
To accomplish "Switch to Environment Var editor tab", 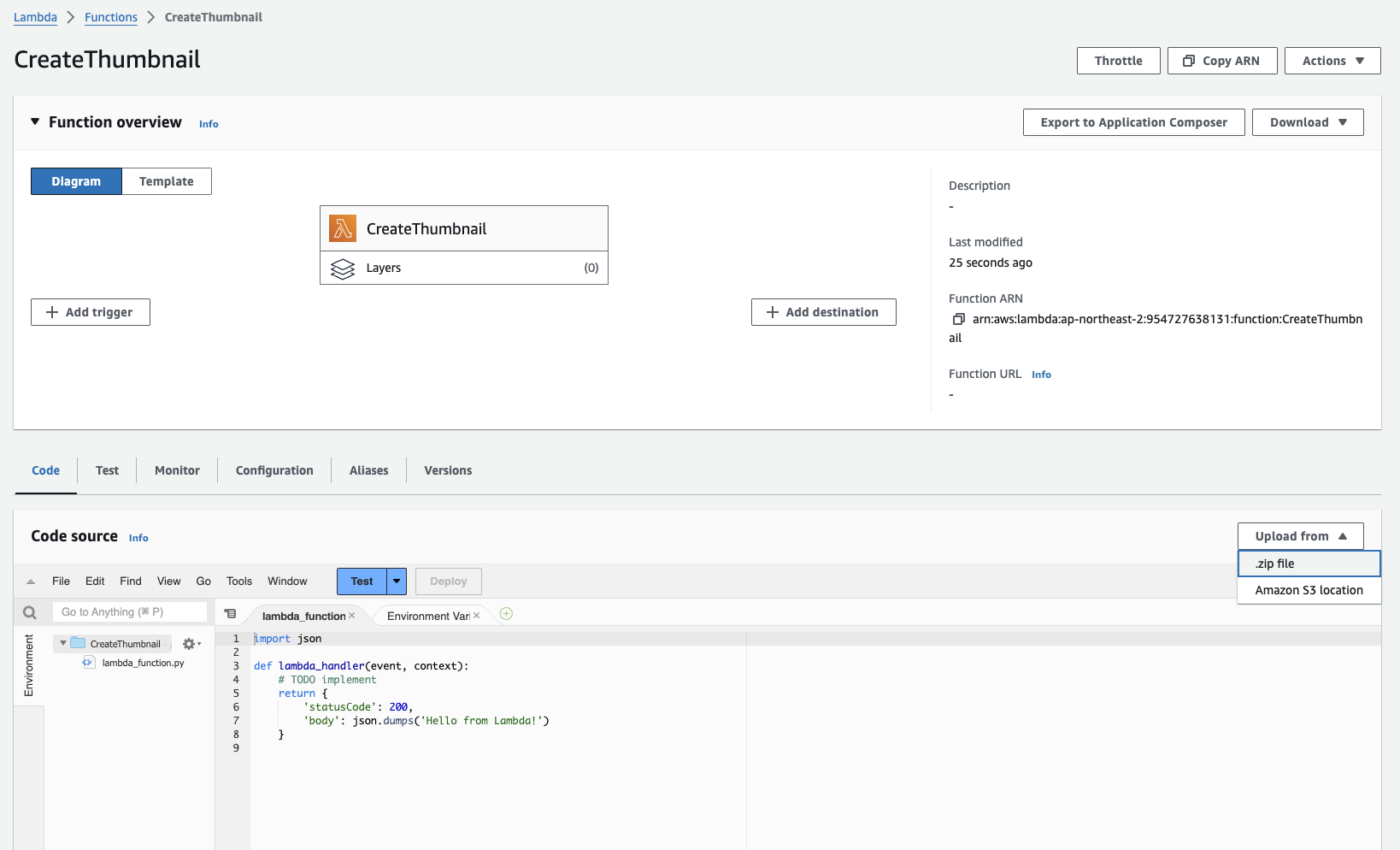I will [428, 616].
